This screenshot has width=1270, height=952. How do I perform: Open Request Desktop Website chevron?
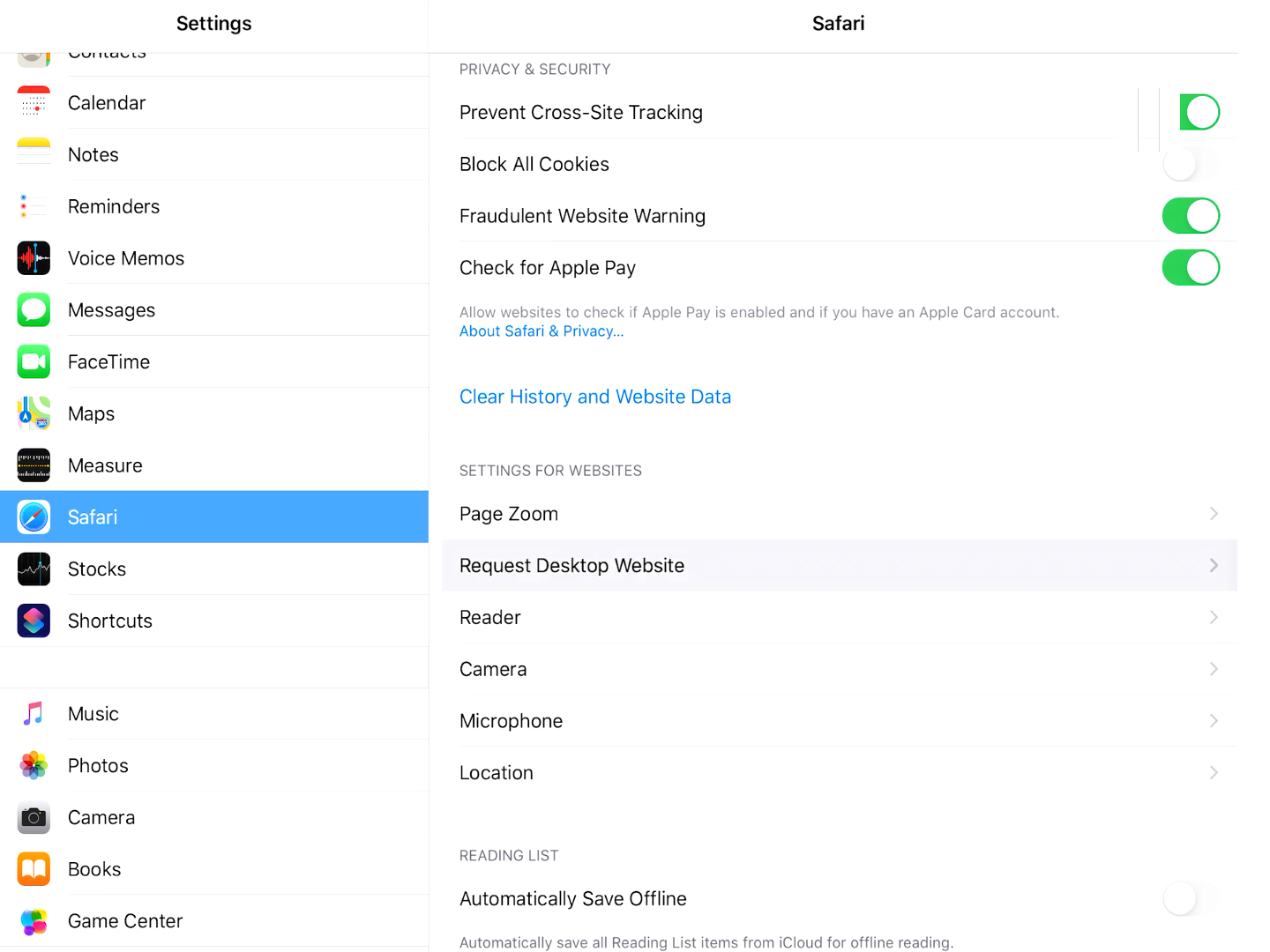point(1214,566)
